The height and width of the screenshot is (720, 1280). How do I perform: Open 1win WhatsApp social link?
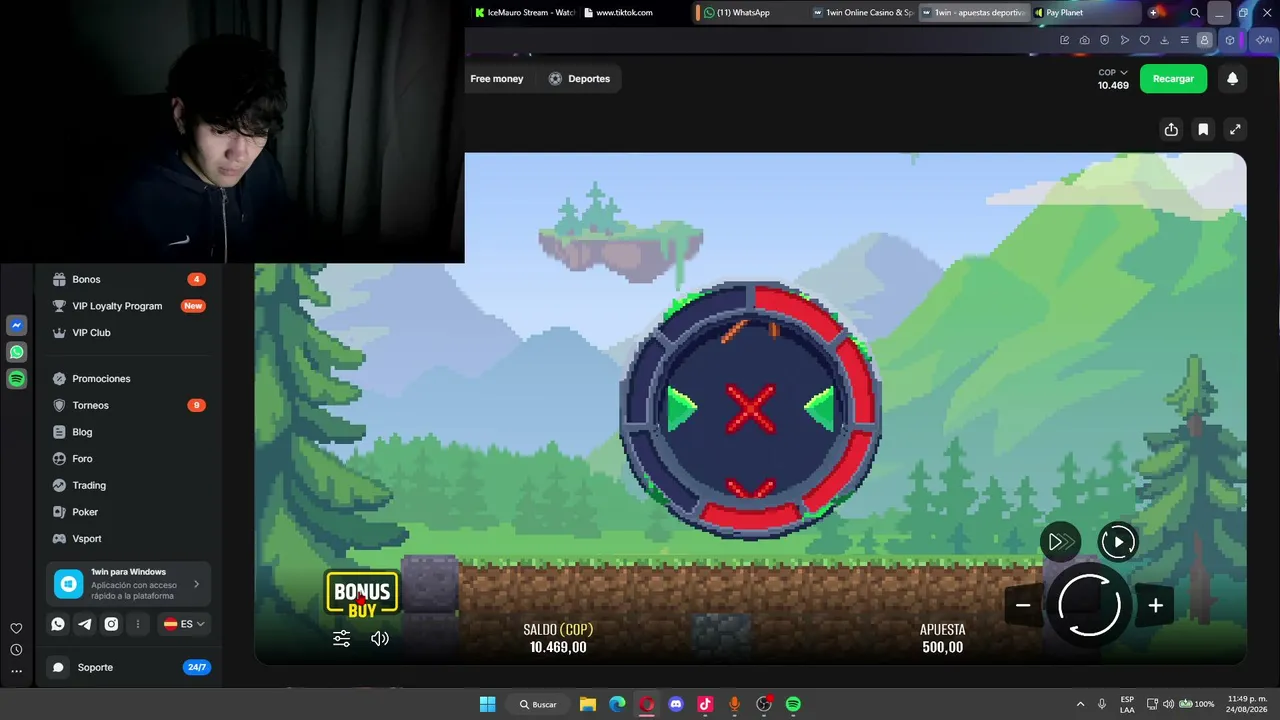[58, 624]
